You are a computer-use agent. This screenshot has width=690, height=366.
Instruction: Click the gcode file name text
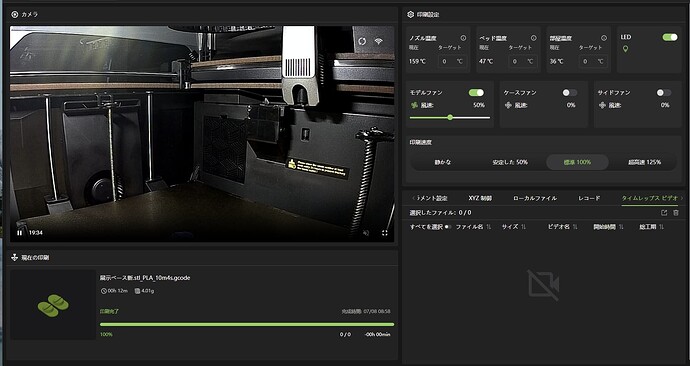(145, 278)
